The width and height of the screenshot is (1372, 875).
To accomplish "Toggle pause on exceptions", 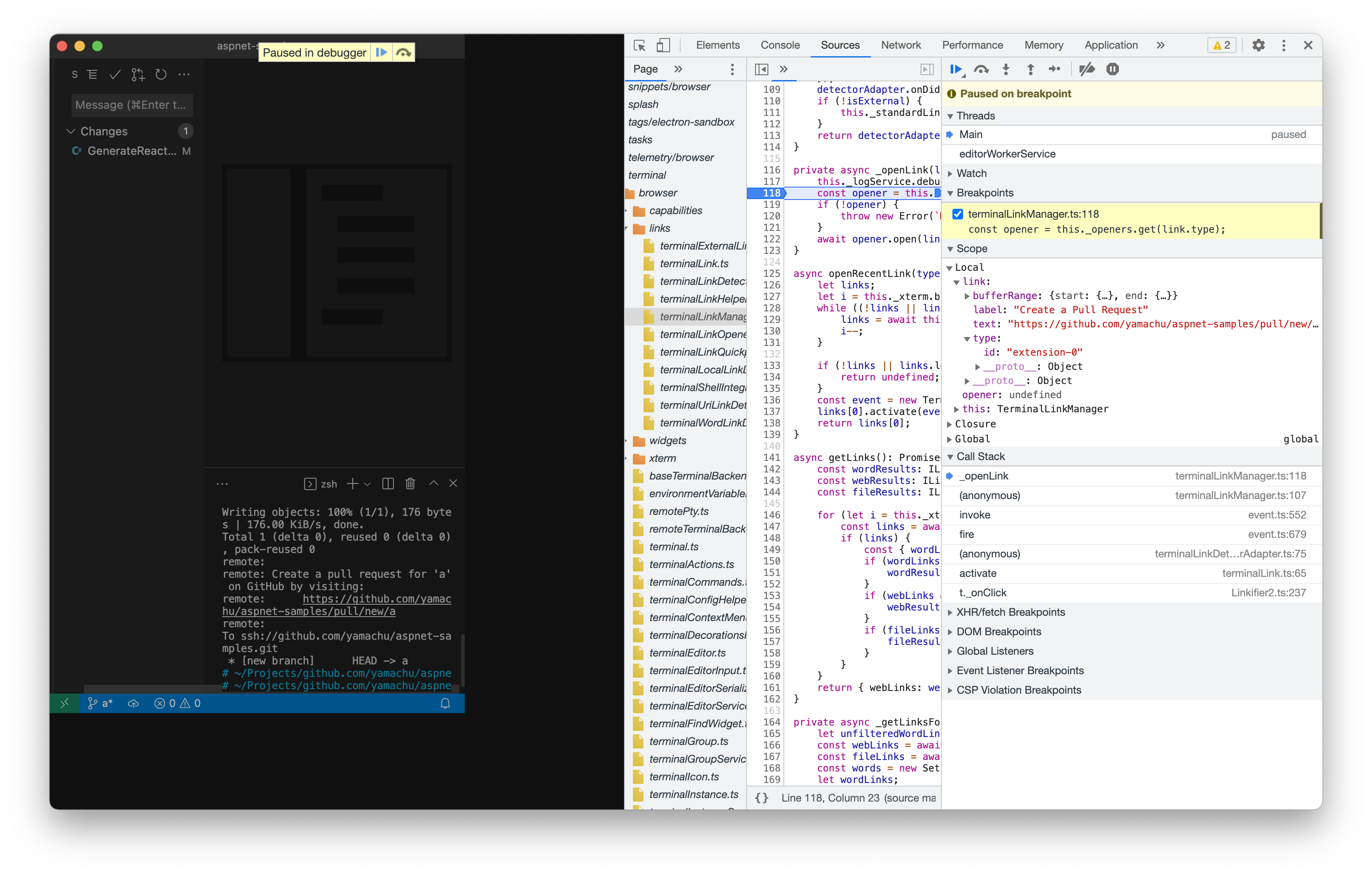I will pyautogui.click(x=1112, y=69).
